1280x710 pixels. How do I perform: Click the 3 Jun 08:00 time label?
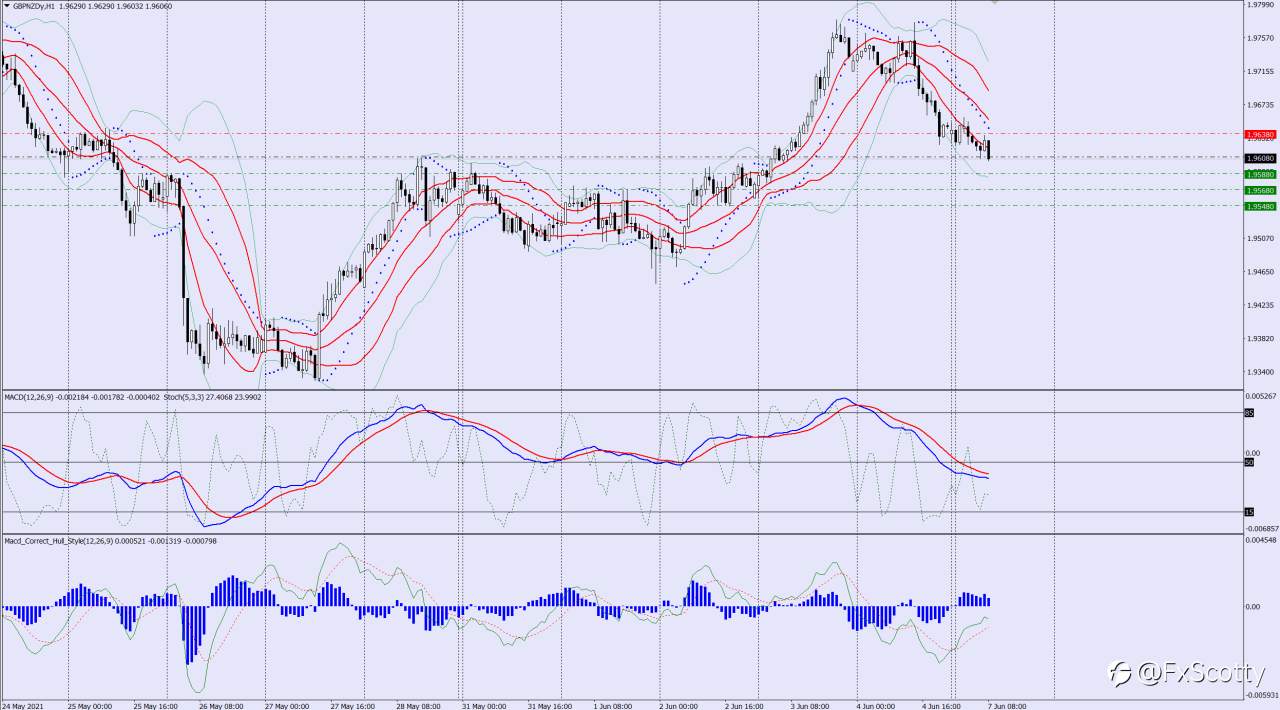[812, 704]
